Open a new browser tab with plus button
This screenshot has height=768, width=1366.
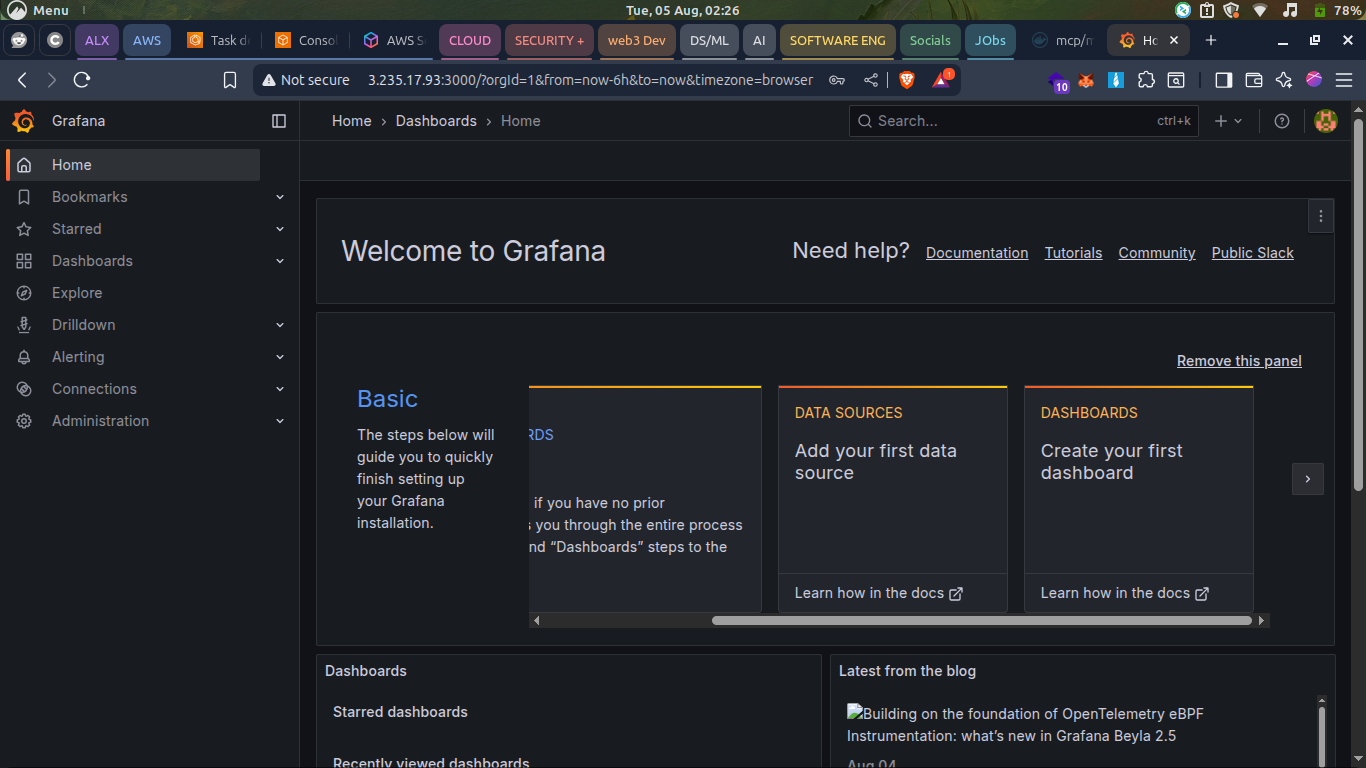1211,41
